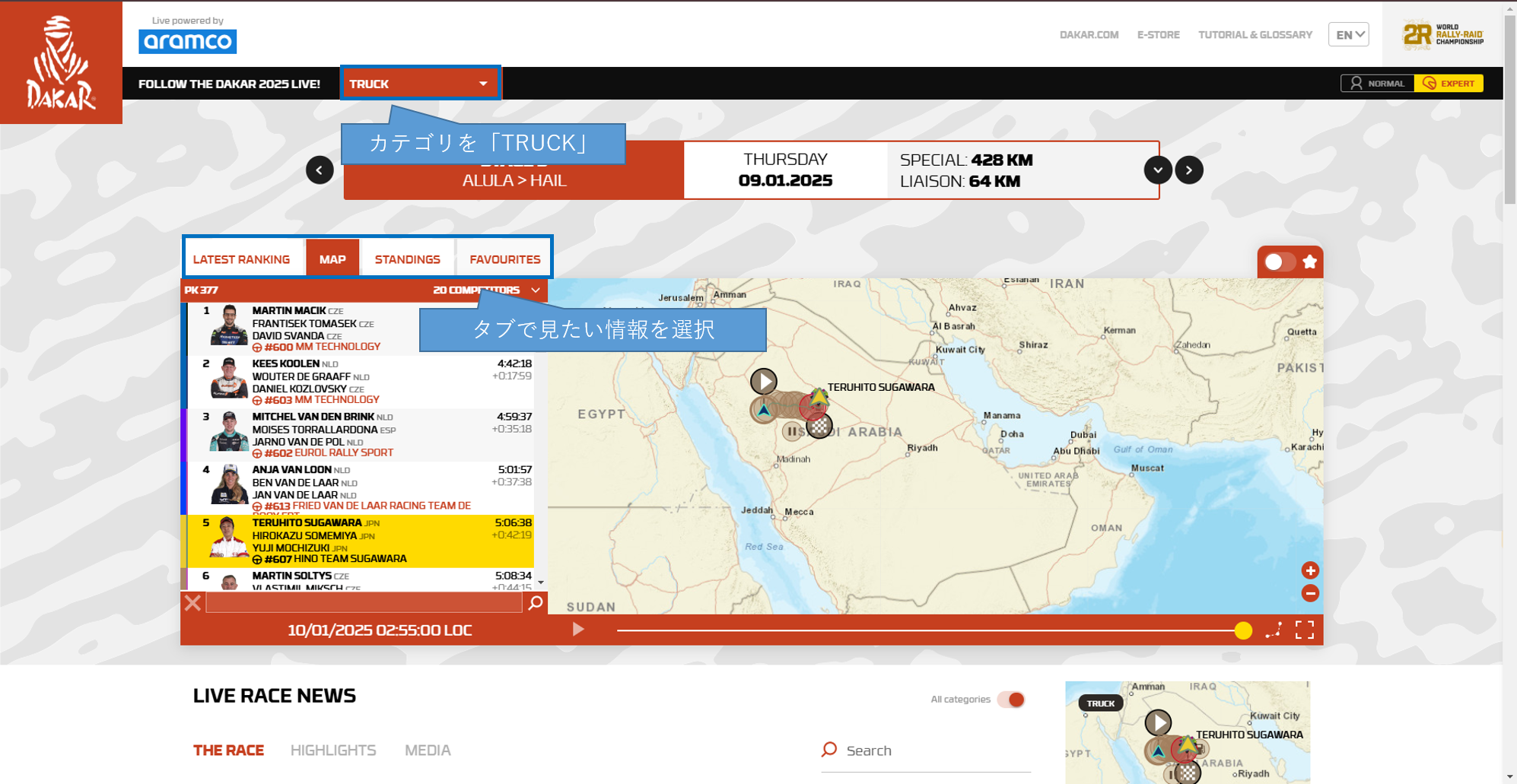Viewport: 1517px width, 784px height.
Task: Select the MEDIA news tab
Action: (428, 751)
